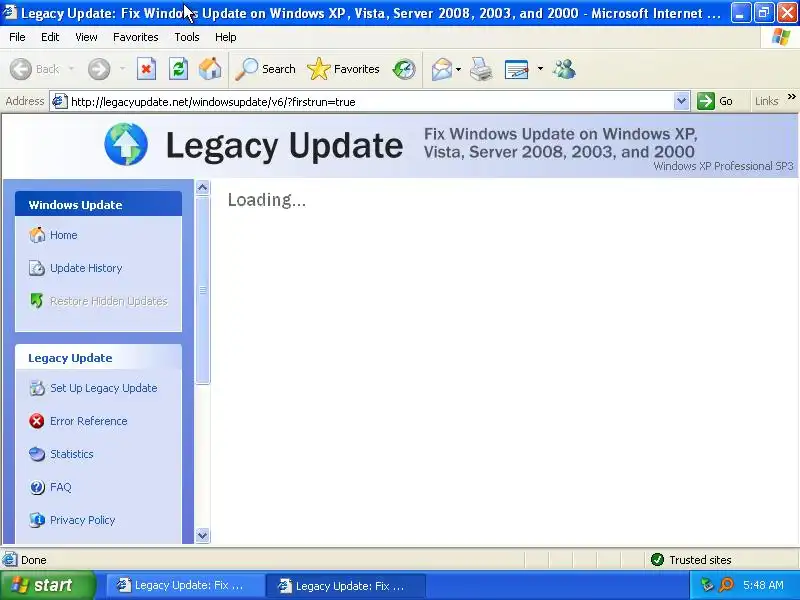Image resolution: width=800 pixels, height=600 pixels.
Task: Switch to second Legacy Update taskbar window
Action: pos(345,585)
